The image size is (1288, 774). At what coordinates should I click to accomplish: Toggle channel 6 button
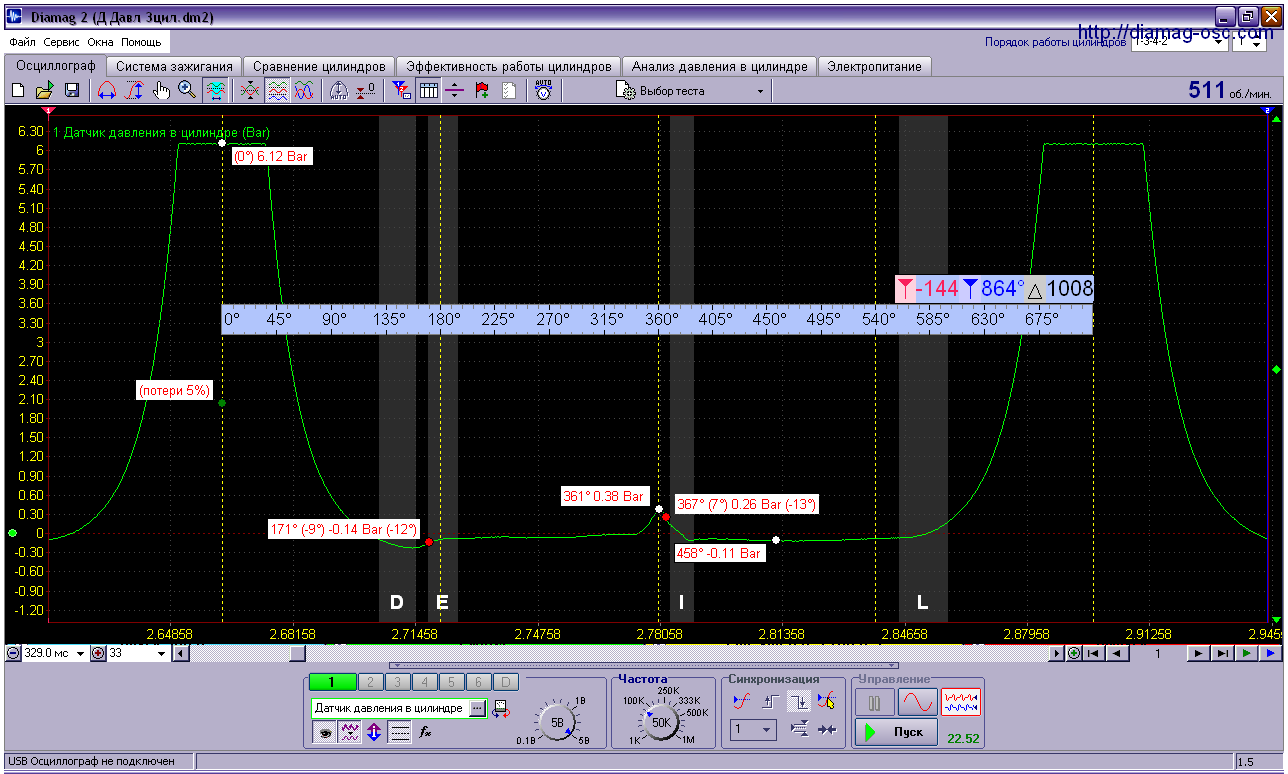(x=478, y=682)
